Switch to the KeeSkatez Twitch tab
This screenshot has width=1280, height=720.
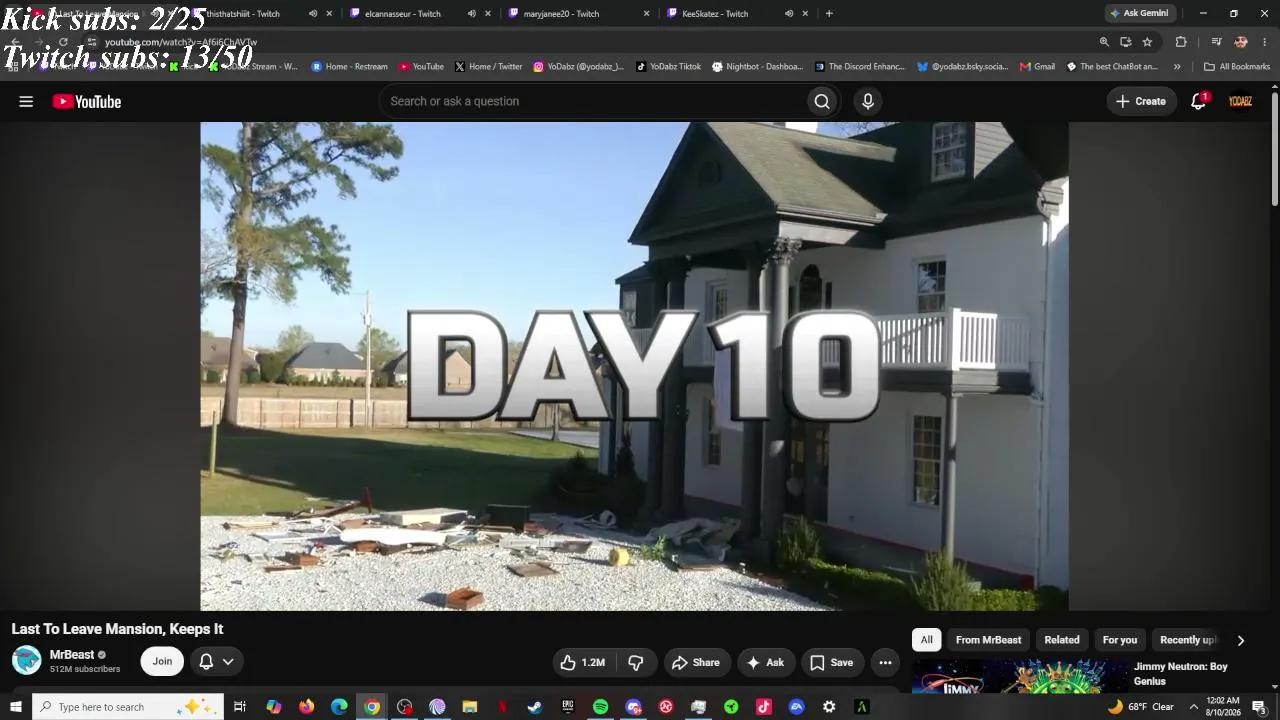[715, 13]
